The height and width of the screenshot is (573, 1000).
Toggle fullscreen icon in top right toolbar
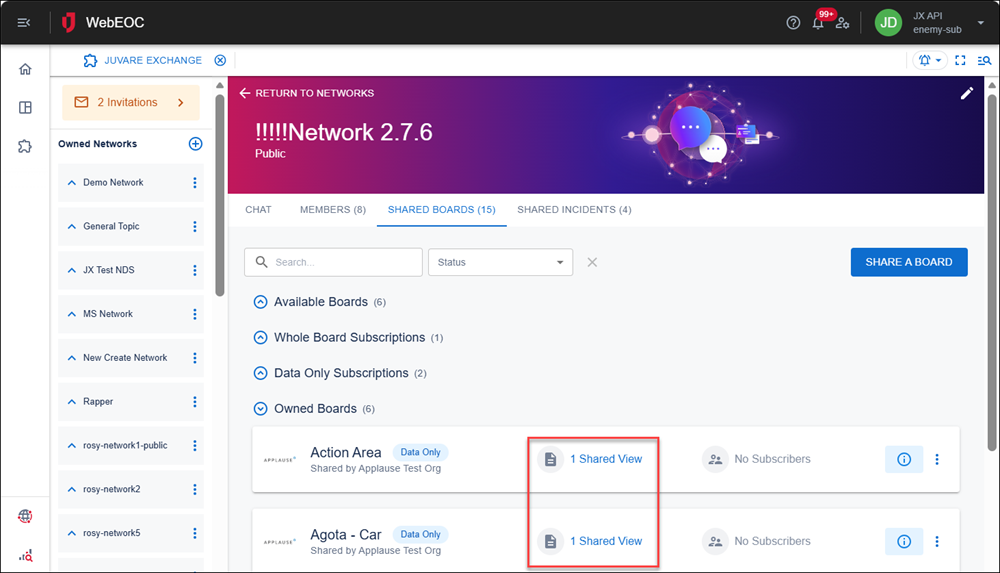coord(960,60)
